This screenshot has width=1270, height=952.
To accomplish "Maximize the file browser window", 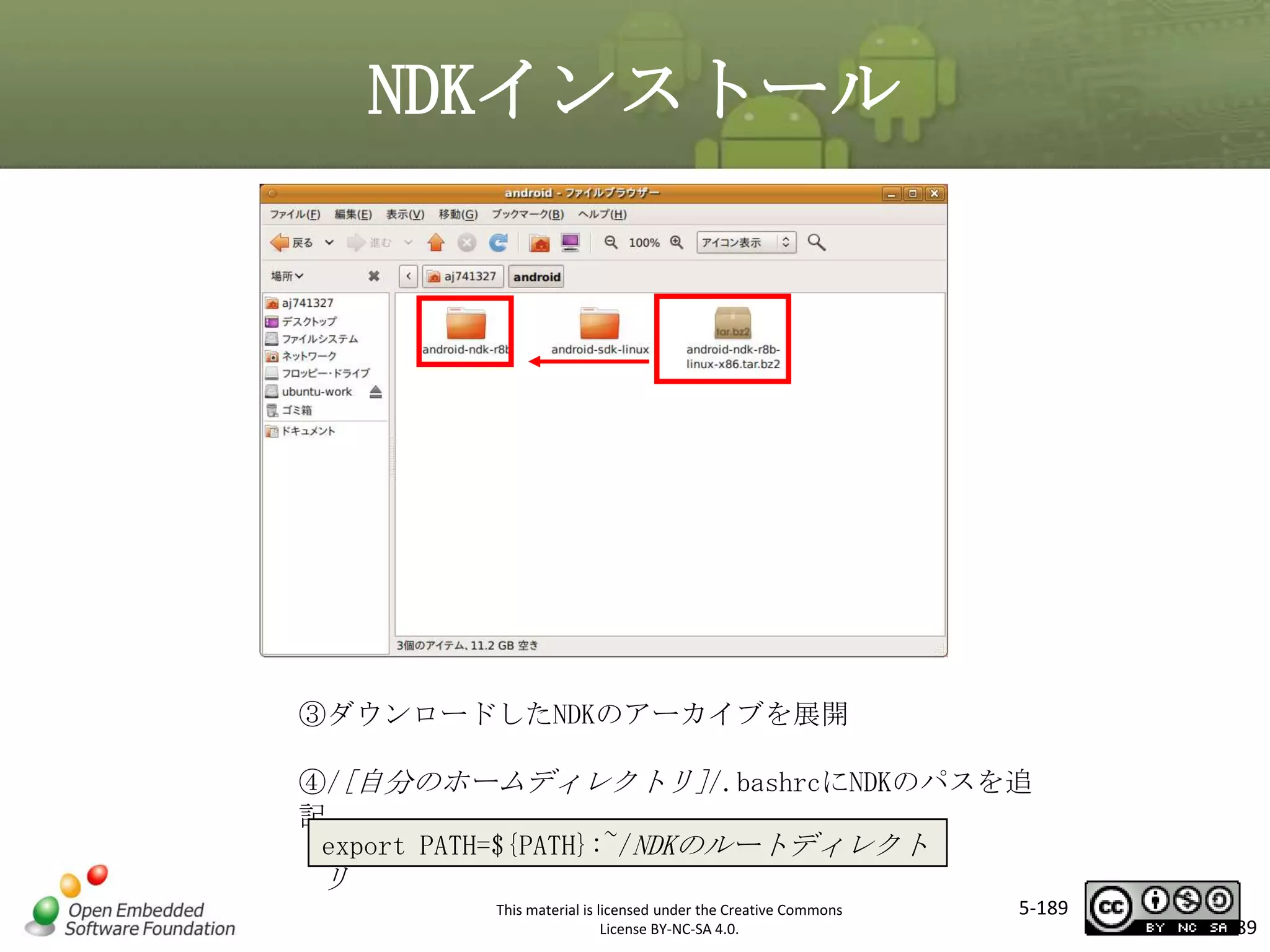I will point(913,194).
